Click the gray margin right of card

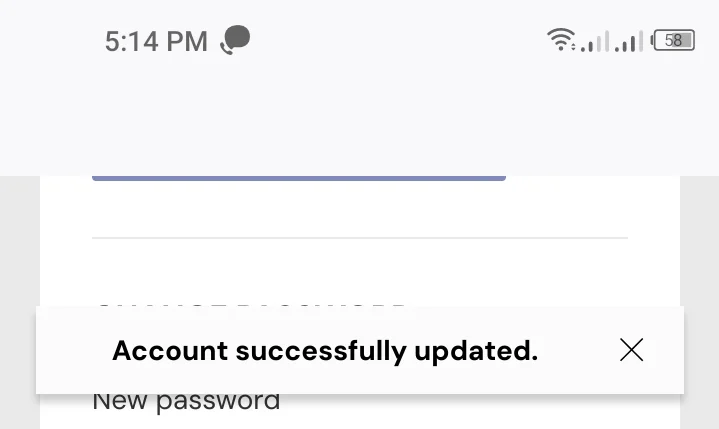click(699, 243)
